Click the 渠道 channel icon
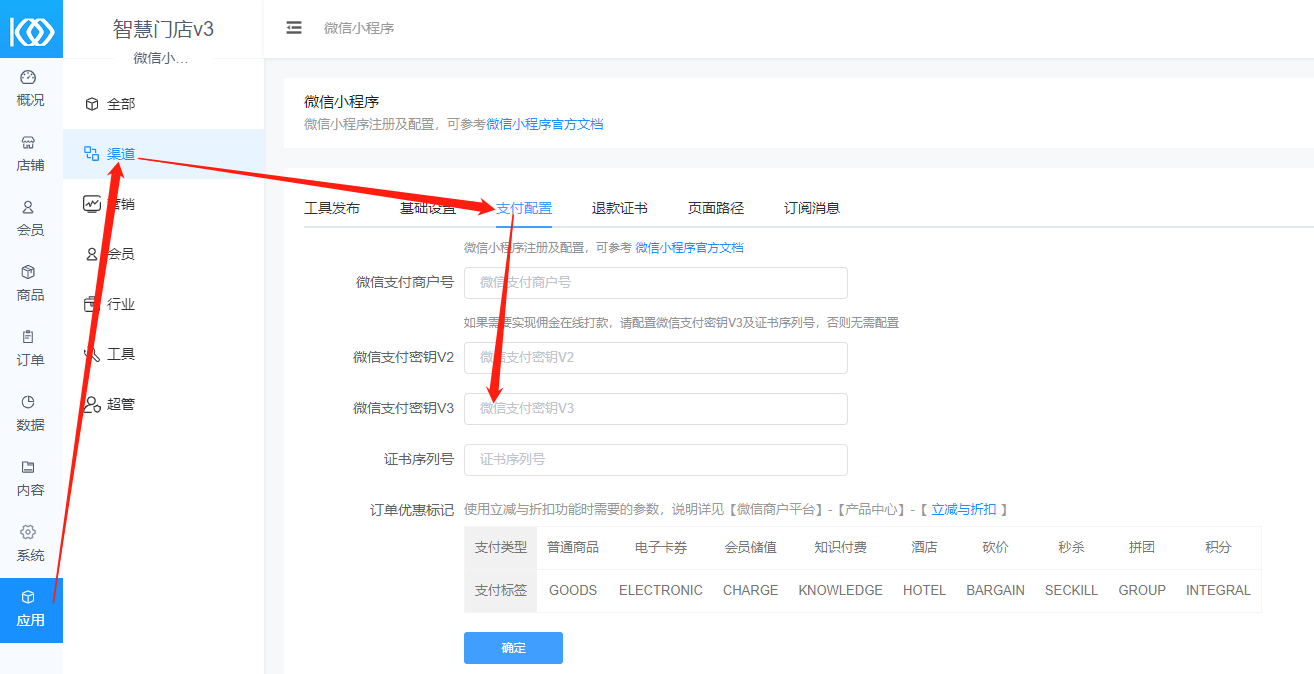This screenshot has height=674, width=1314. pyautogui.click(x=92, y=154)
